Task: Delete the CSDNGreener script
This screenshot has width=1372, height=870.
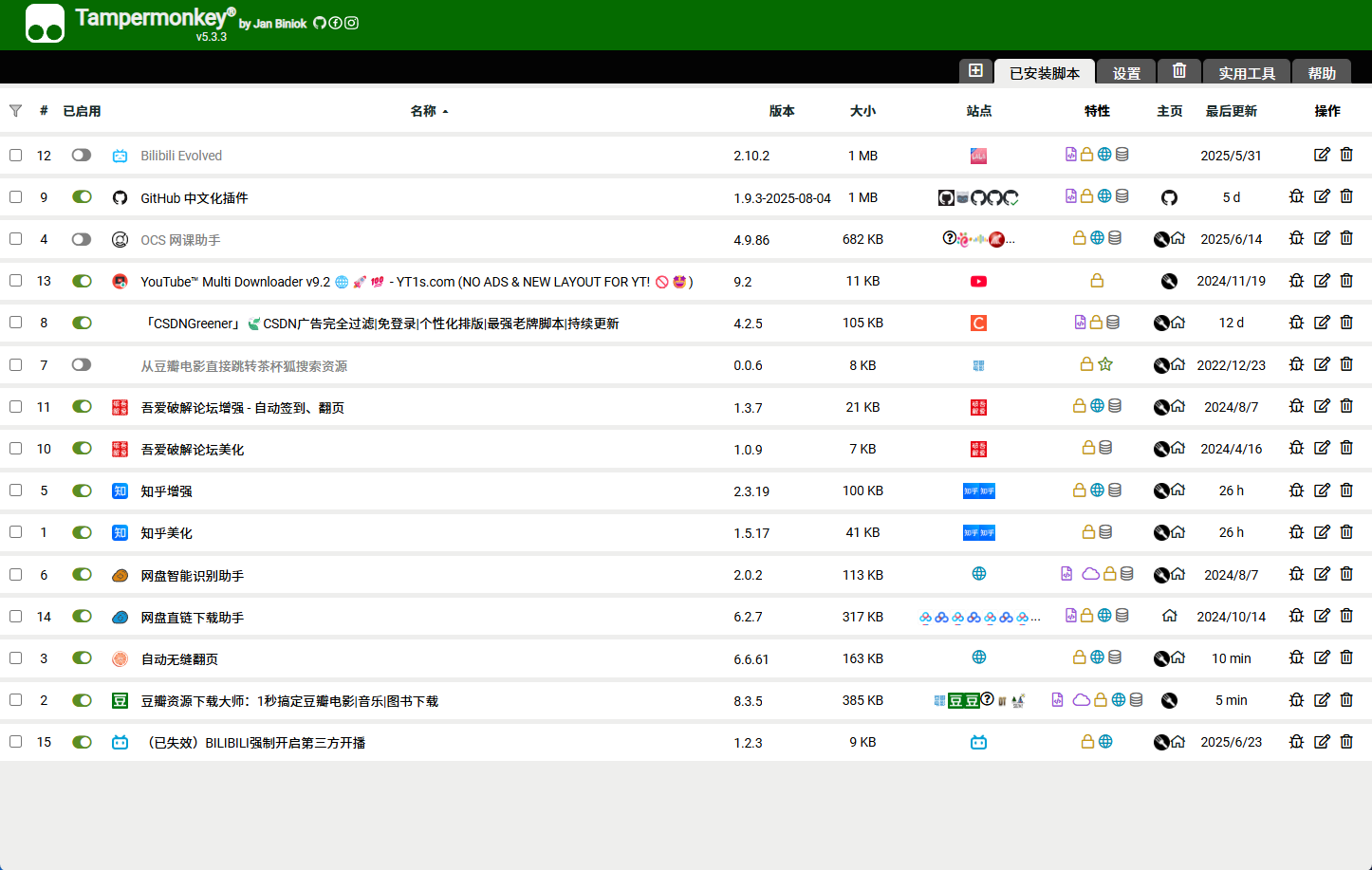Action: click(1346, 323)
